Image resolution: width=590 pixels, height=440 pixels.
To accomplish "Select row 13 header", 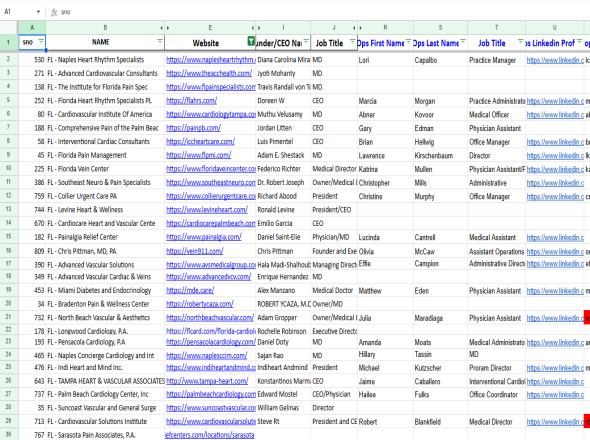I will coord(9,209).
